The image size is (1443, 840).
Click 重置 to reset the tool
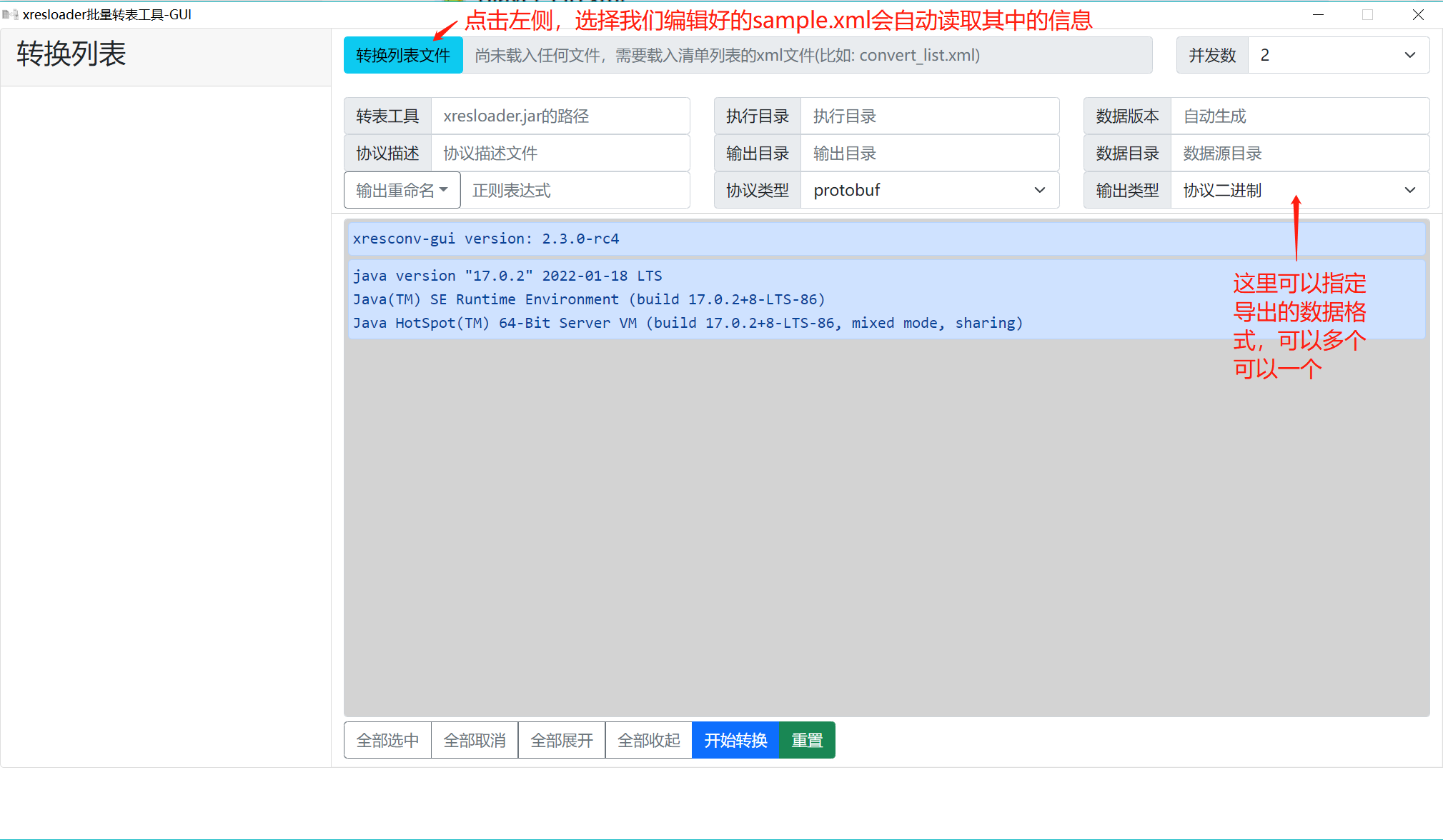[806, 740]
